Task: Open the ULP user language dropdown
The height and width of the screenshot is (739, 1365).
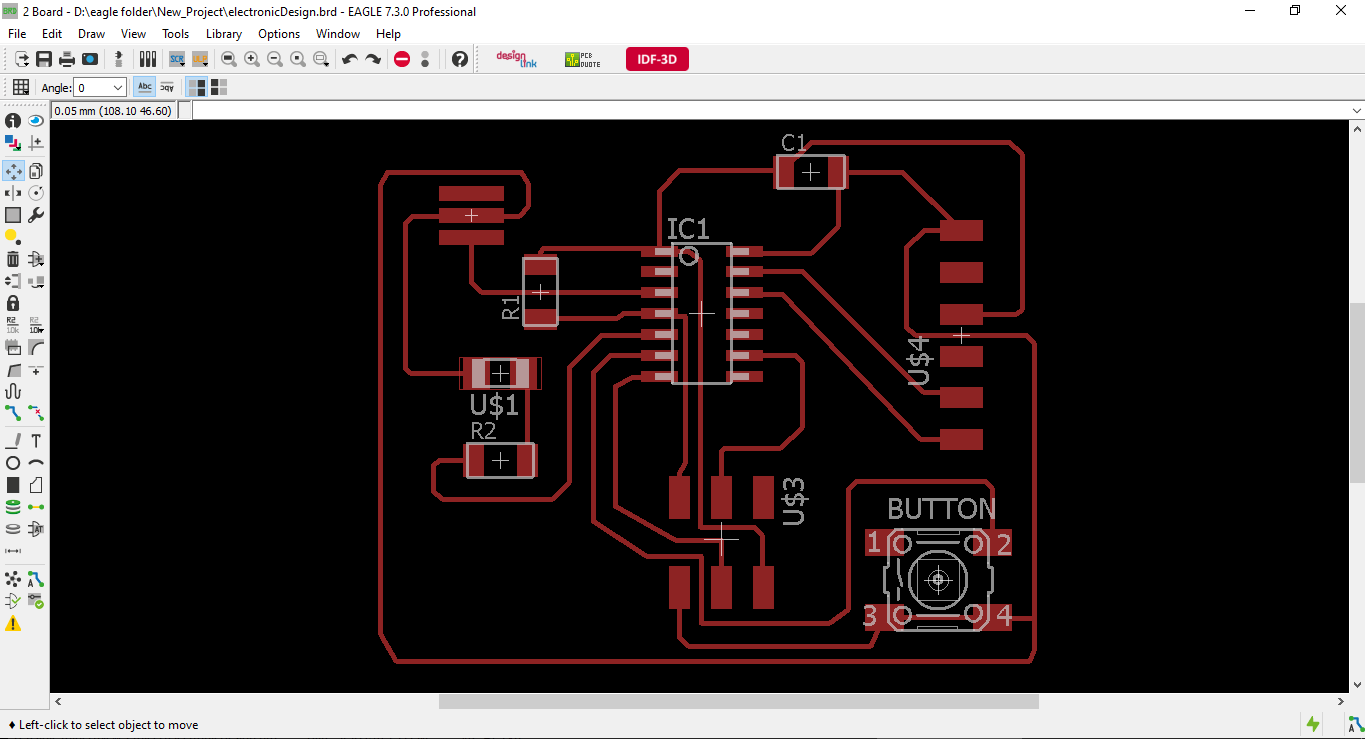Action: pyautogui.click(x=200, y=59)
